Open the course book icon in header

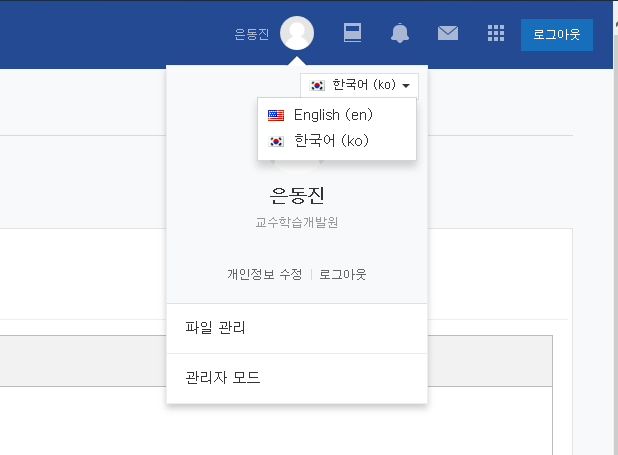point(352,33)
